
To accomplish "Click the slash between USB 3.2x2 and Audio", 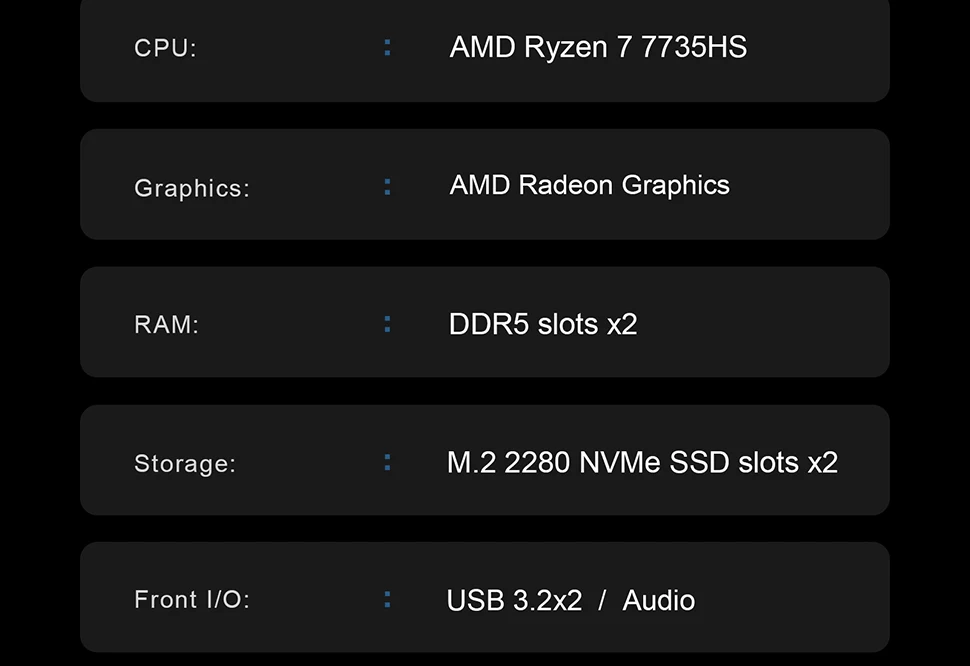I will point(602,600).
